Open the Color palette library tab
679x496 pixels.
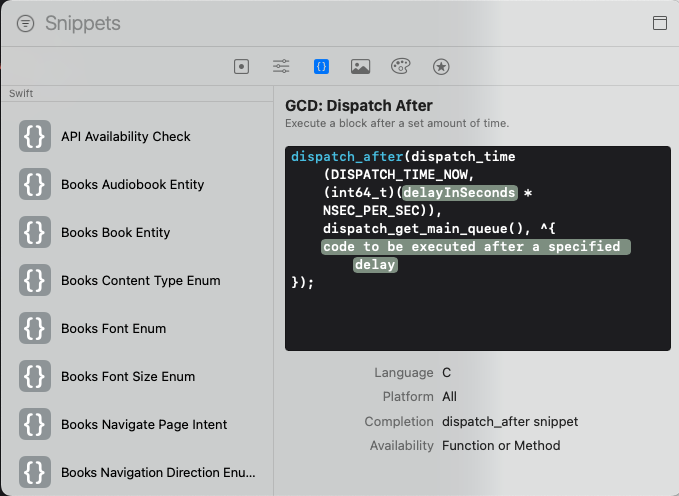click(401, 66)
